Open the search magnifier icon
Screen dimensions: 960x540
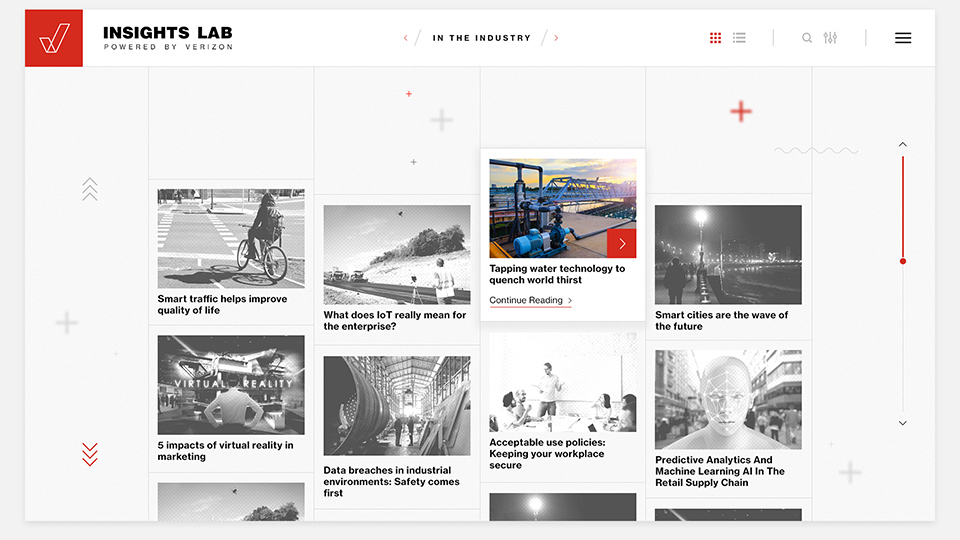(x=807, y=38)
